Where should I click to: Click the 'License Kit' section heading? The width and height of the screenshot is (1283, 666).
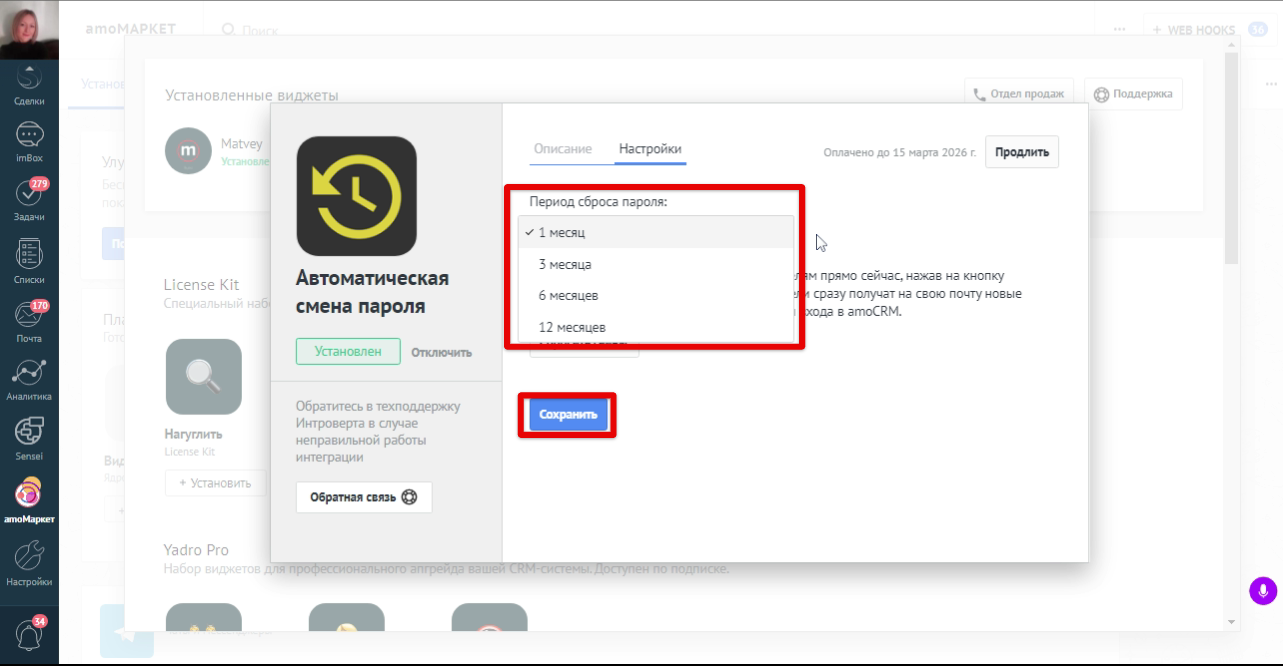[202, 285]
